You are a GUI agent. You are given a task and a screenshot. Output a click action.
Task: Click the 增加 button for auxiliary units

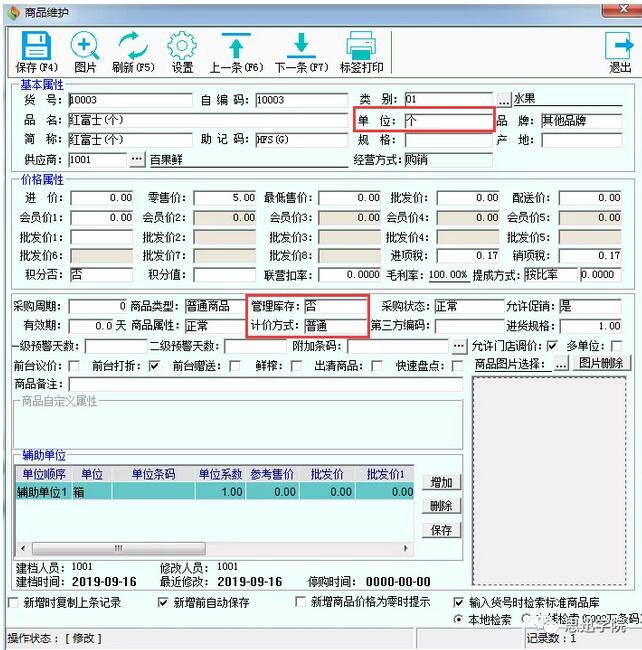tap(441, 482)
